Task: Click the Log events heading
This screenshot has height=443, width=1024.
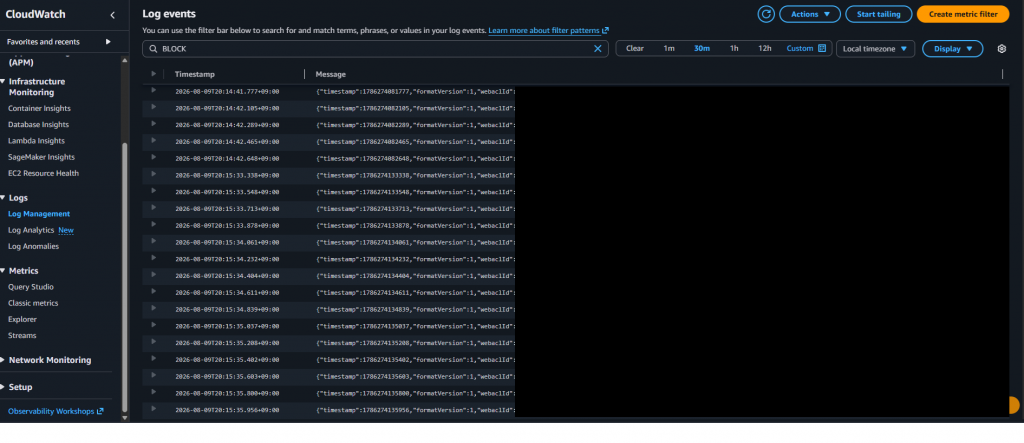Action: tap(169, 14)
